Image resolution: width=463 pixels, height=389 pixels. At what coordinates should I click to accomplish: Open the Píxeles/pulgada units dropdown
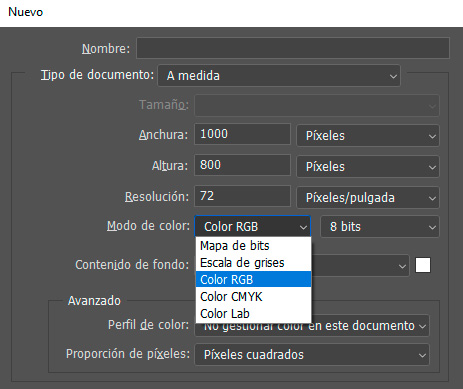(368, 198)
